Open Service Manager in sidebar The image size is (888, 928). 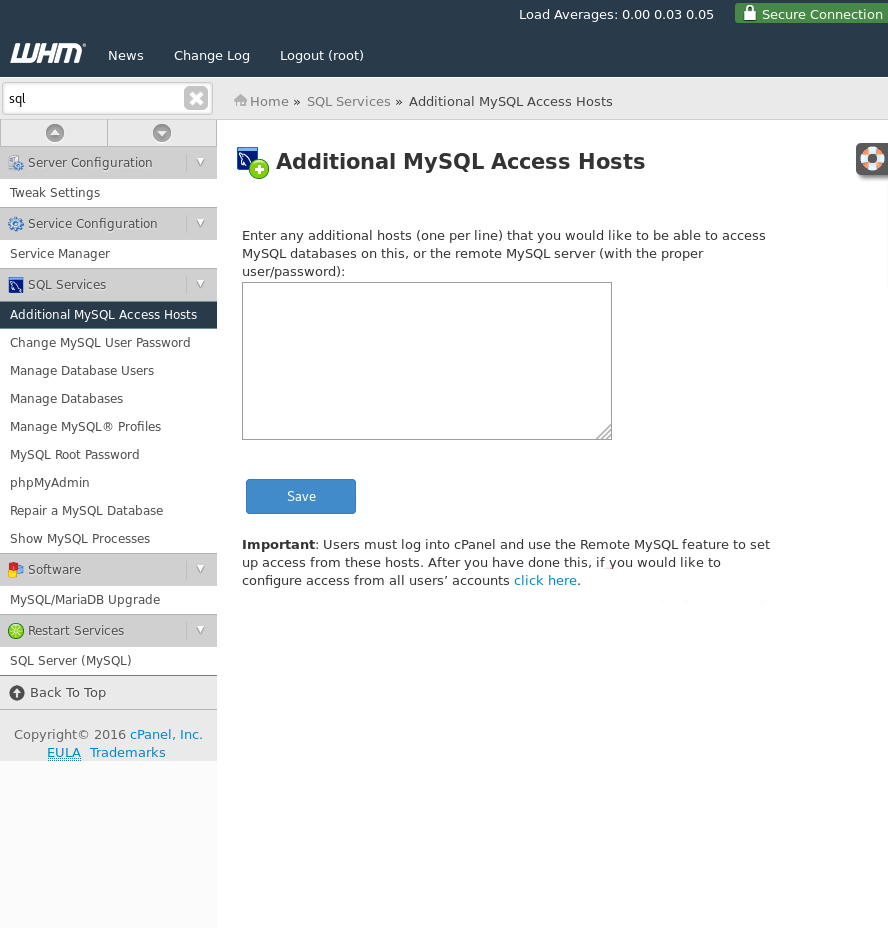[108, 254]
